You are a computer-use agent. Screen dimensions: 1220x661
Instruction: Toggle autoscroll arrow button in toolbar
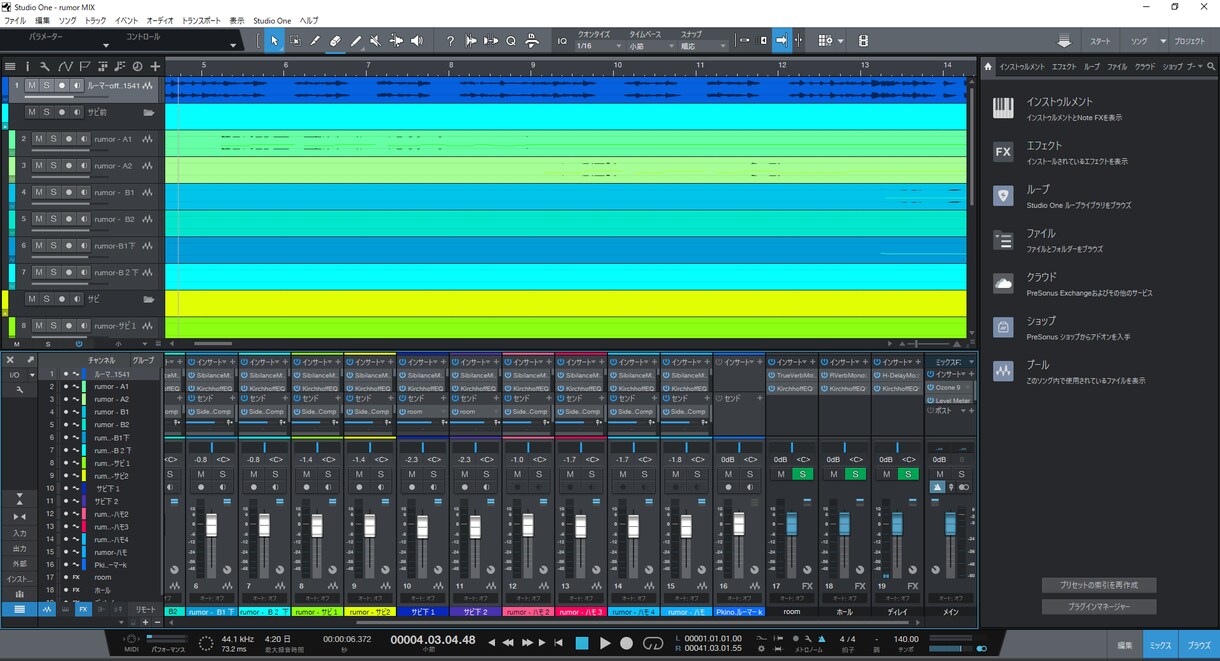[782, 41]
